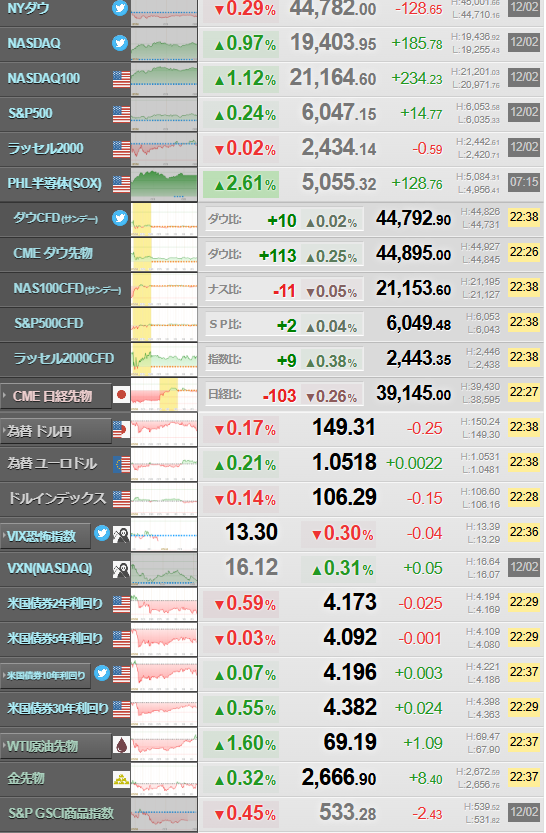The image size is (546, 833).
Task: Click the ▲1.60% change in WTI原油先物 row
Action: point(241,744)
